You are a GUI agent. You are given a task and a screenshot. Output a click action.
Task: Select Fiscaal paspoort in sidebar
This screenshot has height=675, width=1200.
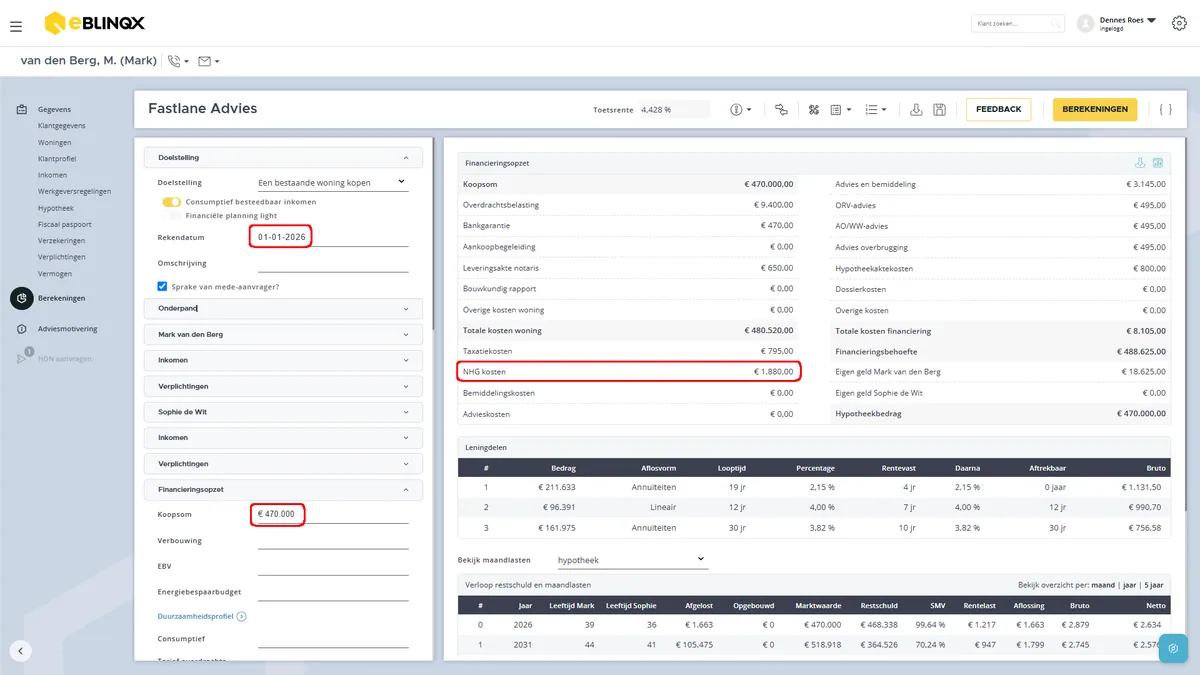coord(63,224)
